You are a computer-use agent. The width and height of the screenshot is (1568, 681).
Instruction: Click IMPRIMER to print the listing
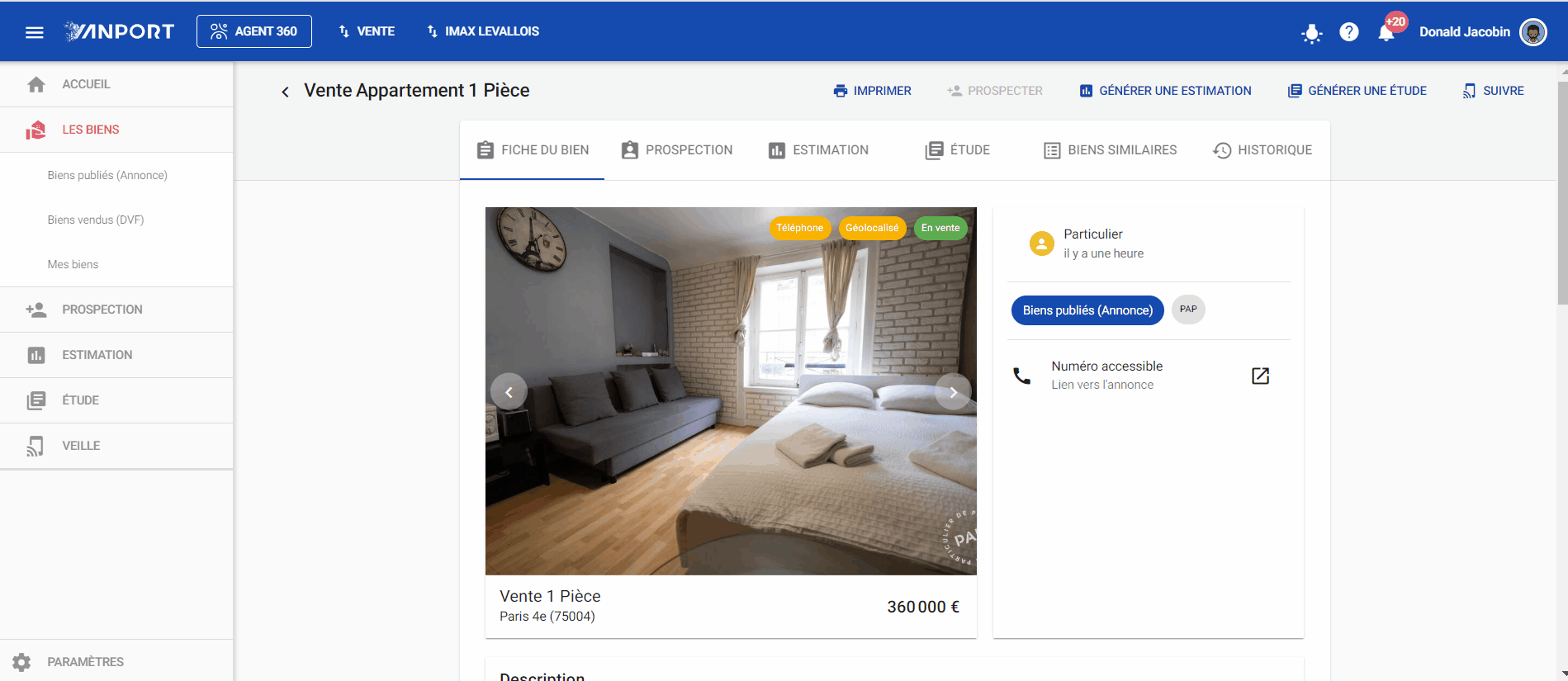(872, 91)
